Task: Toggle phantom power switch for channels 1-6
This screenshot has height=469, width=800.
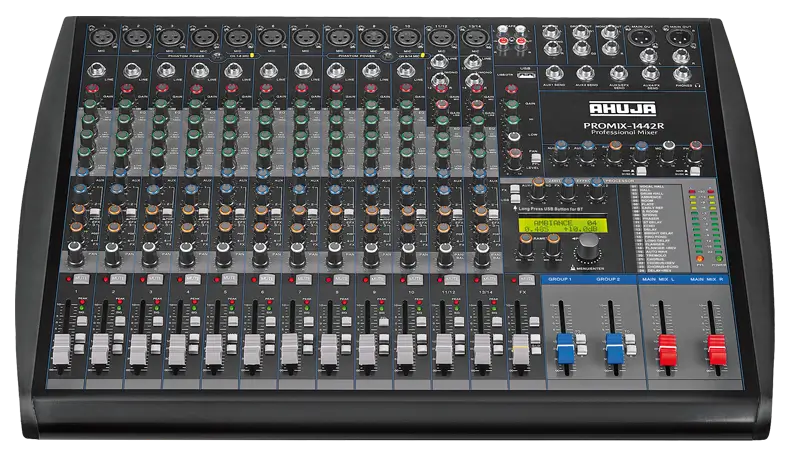Action: click(218, 56)
